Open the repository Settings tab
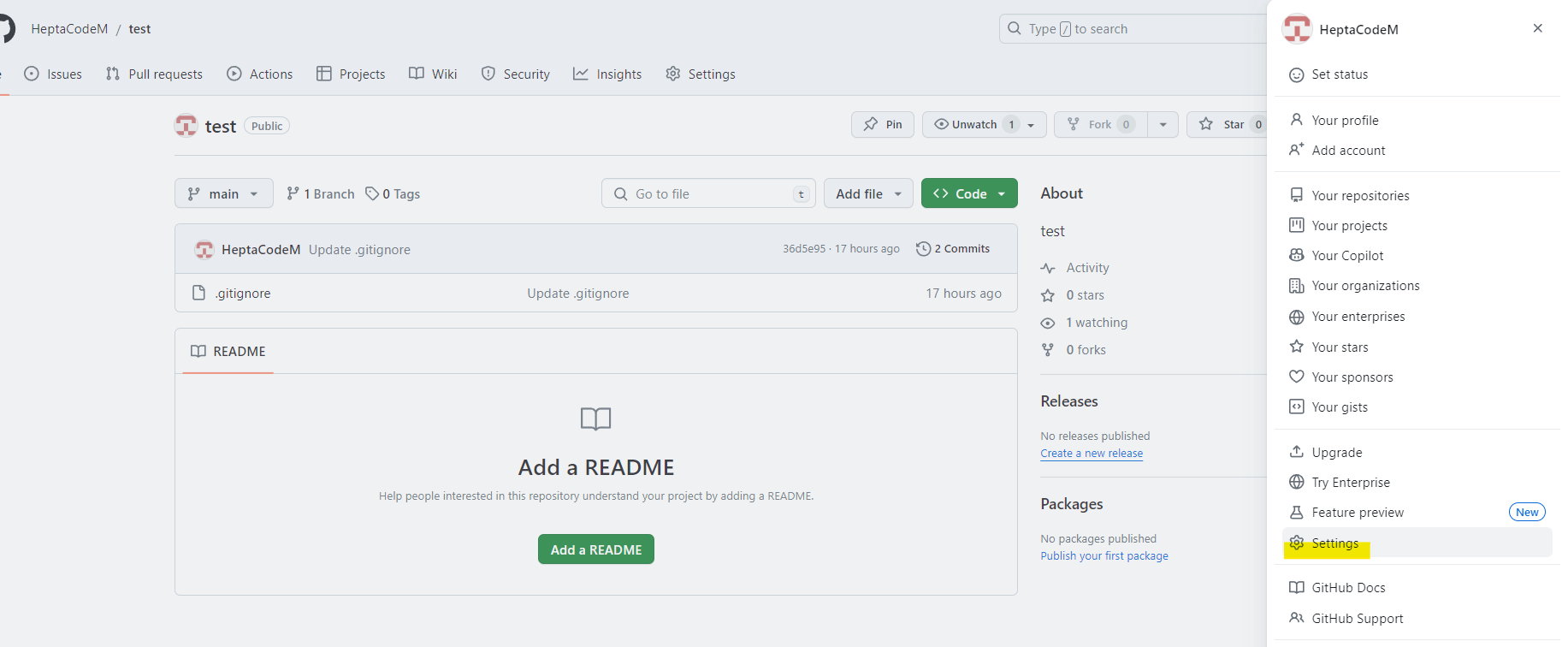The image size is (1568, 647). point(701,74)
